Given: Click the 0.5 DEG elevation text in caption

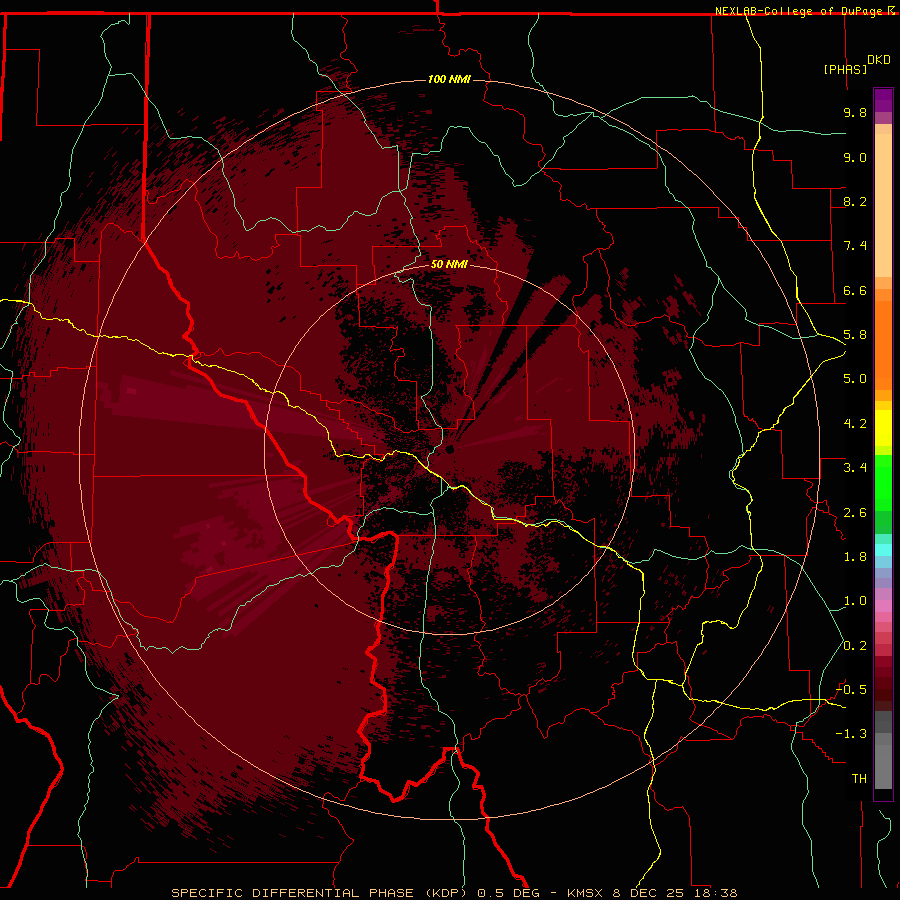Looking at the screenshot, I should tap(509, 893).
